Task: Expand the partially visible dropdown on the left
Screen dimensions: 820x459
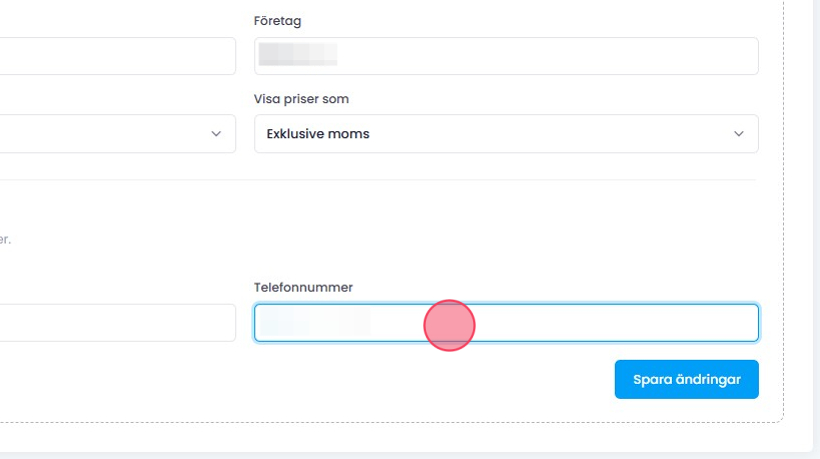Action: [x=110, y=134]
